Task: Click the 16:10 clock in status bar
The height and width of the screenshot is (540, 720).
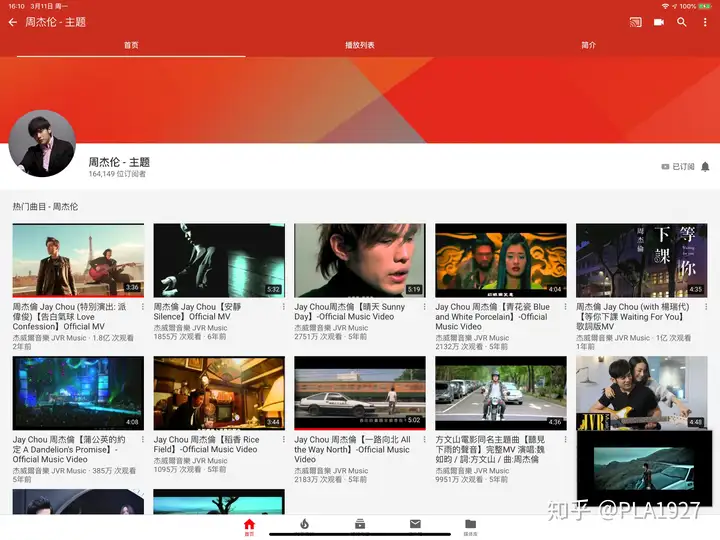Action: point(16,6)
